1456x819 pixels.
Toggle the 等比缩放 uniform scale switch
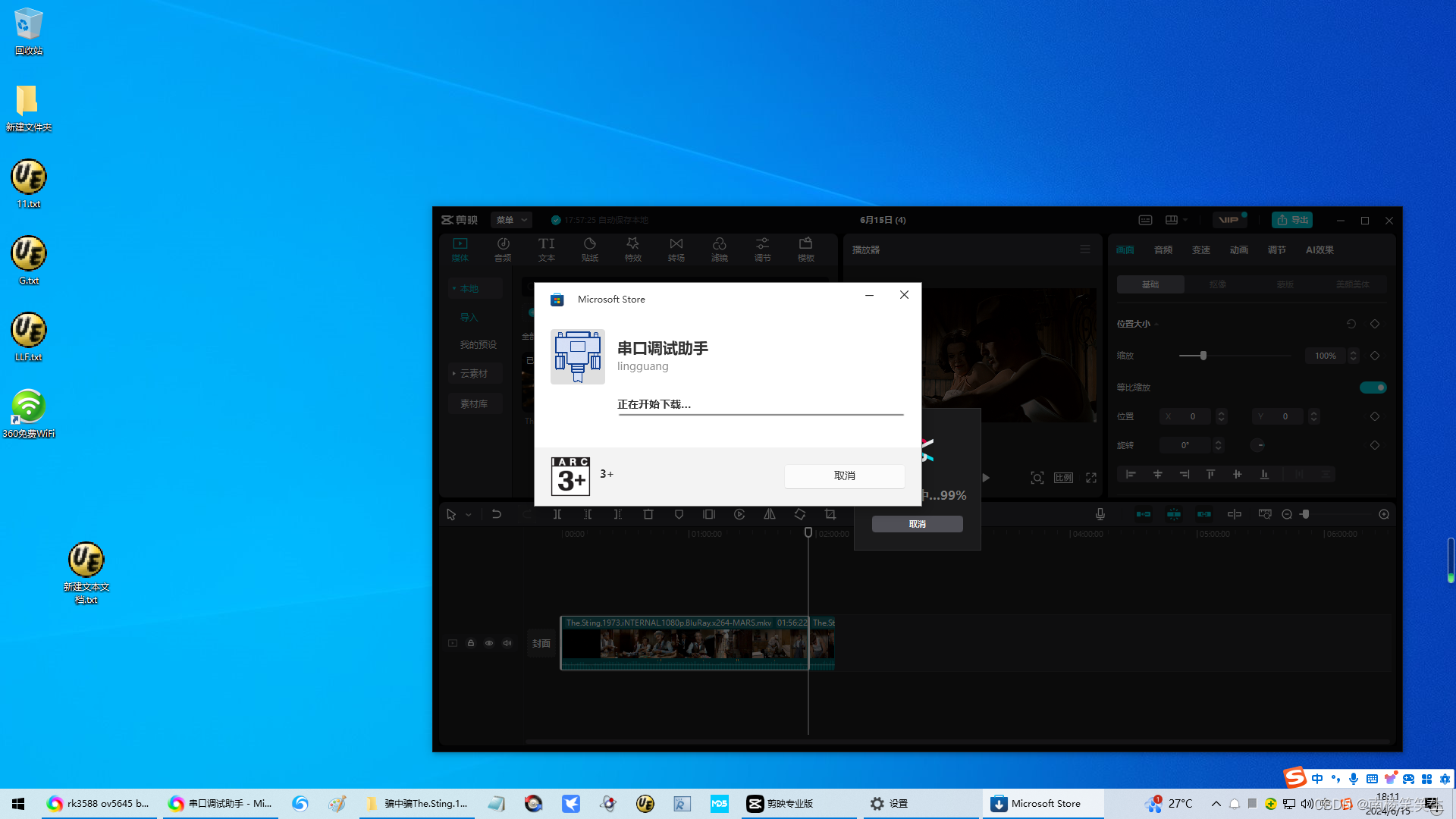[x=1373, y=388]
